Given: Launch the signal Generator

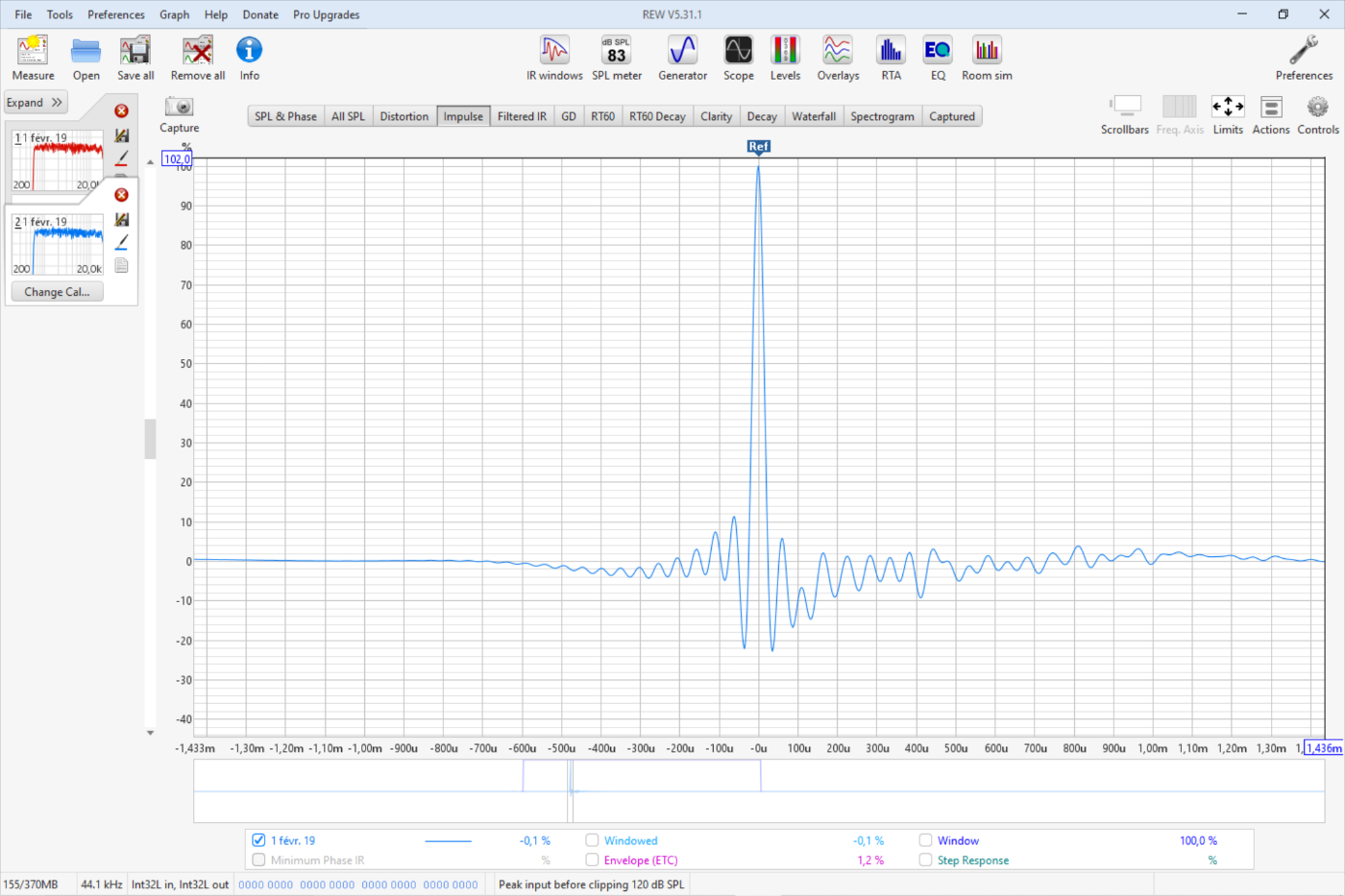Looking at the screenshot, I should [682, 57].
